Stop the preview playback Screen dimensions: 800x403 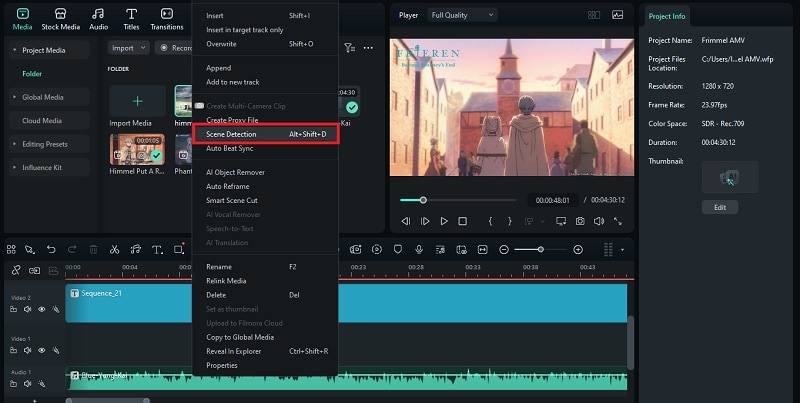[462, 221]
